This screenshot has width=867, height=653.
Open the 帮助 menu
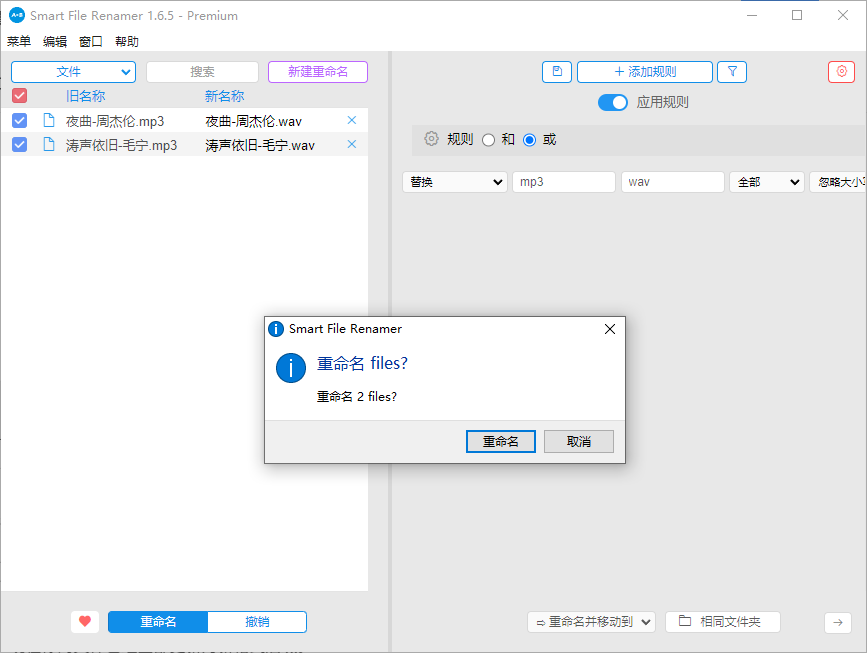coord(127,41)
